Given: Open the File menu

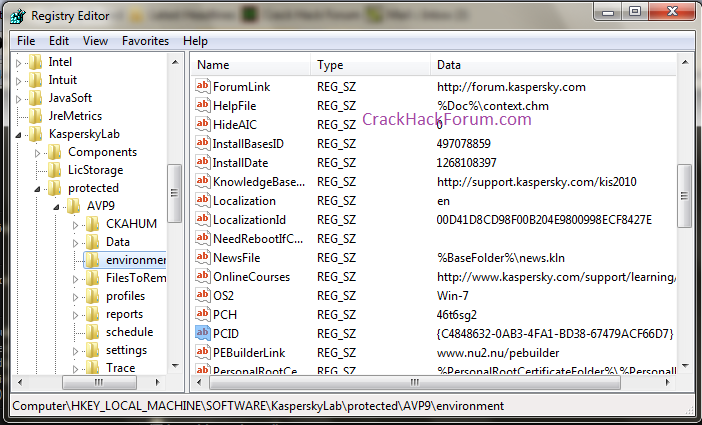Looking at the screenshot, I should pyautogui.click(x=26, y=41).
